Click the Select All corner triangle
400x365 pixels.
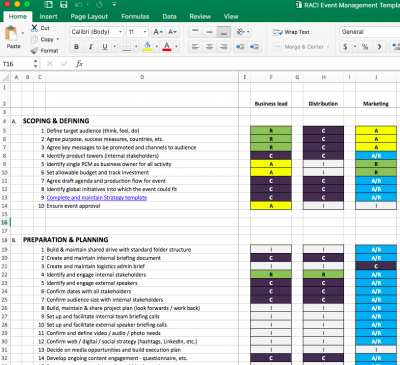point(5,78)
